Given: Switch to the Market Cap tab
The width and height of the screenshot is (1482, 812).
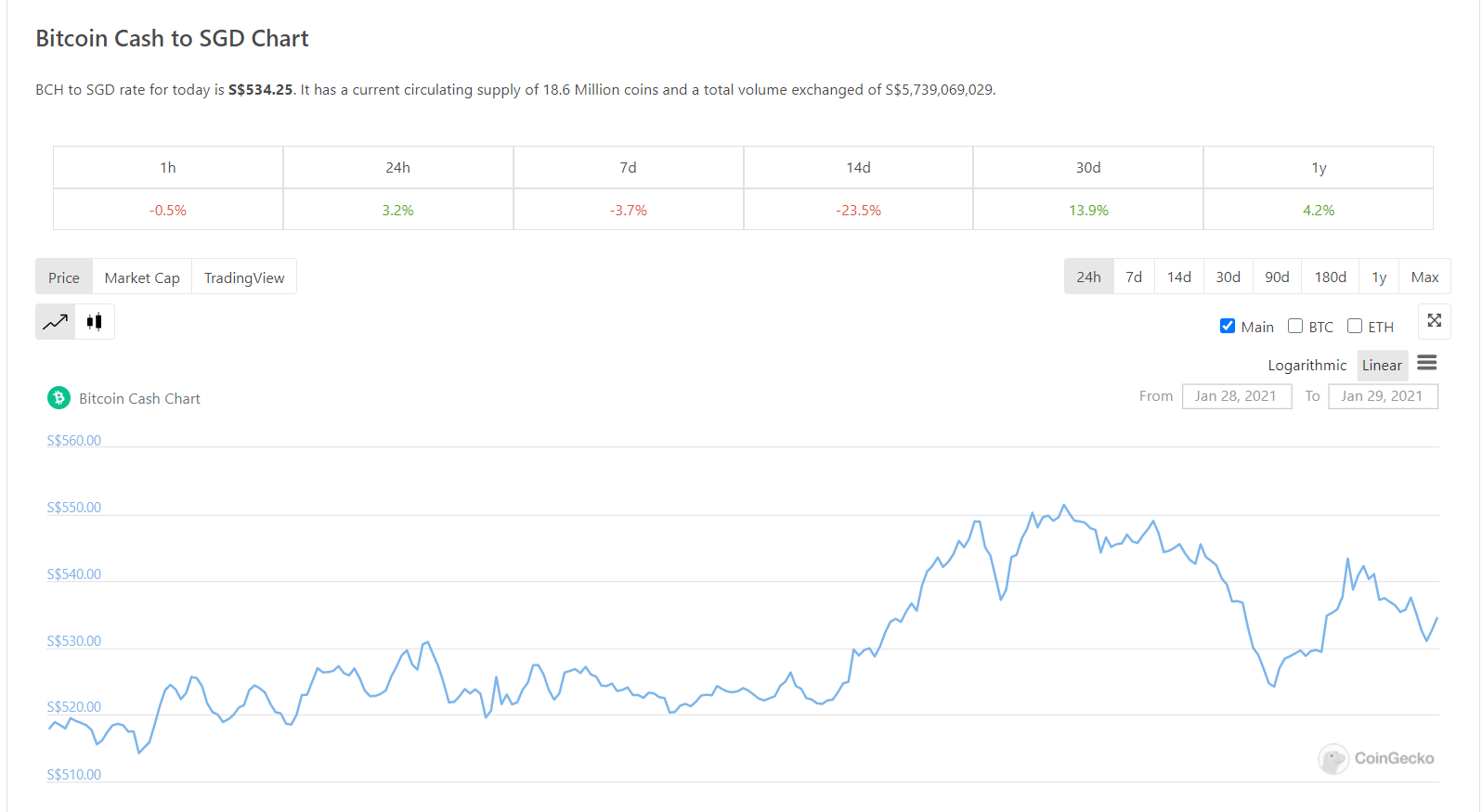Looking at the screenshot, I should pos(142,277).
